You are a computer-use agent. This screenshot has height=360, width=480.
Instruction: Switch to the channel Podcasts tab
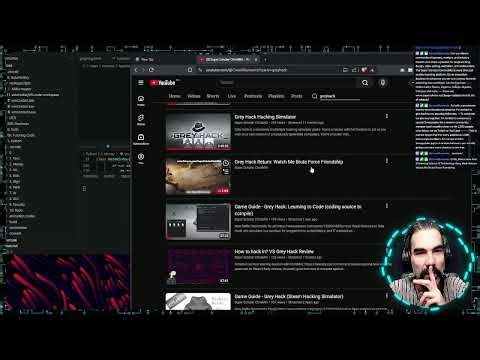tap(253, 96)
